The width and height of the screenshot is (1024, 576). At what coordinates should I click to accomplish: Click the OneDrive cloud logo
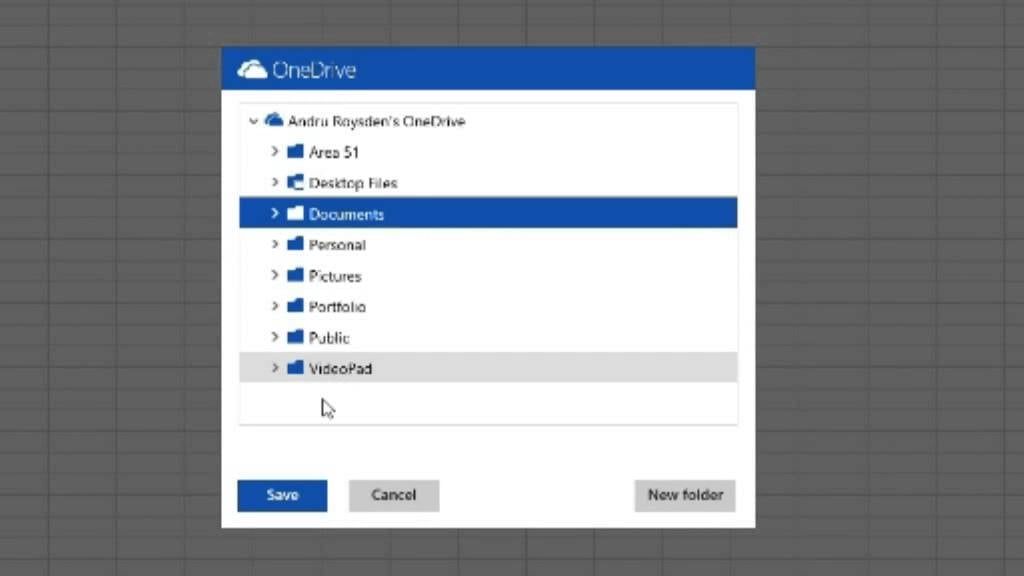[x=251, y=68]
